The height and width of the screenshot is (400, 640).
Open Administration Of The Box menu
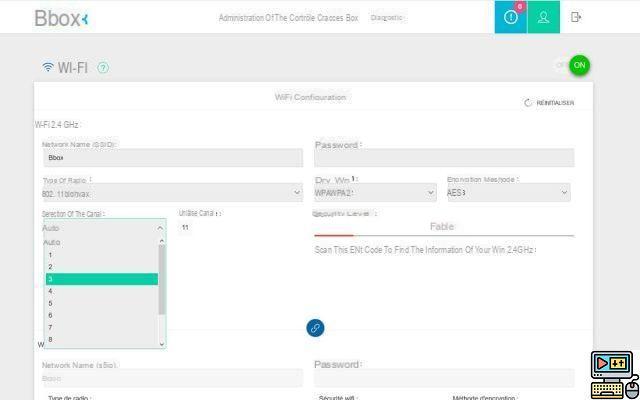(x=288, y=18)
